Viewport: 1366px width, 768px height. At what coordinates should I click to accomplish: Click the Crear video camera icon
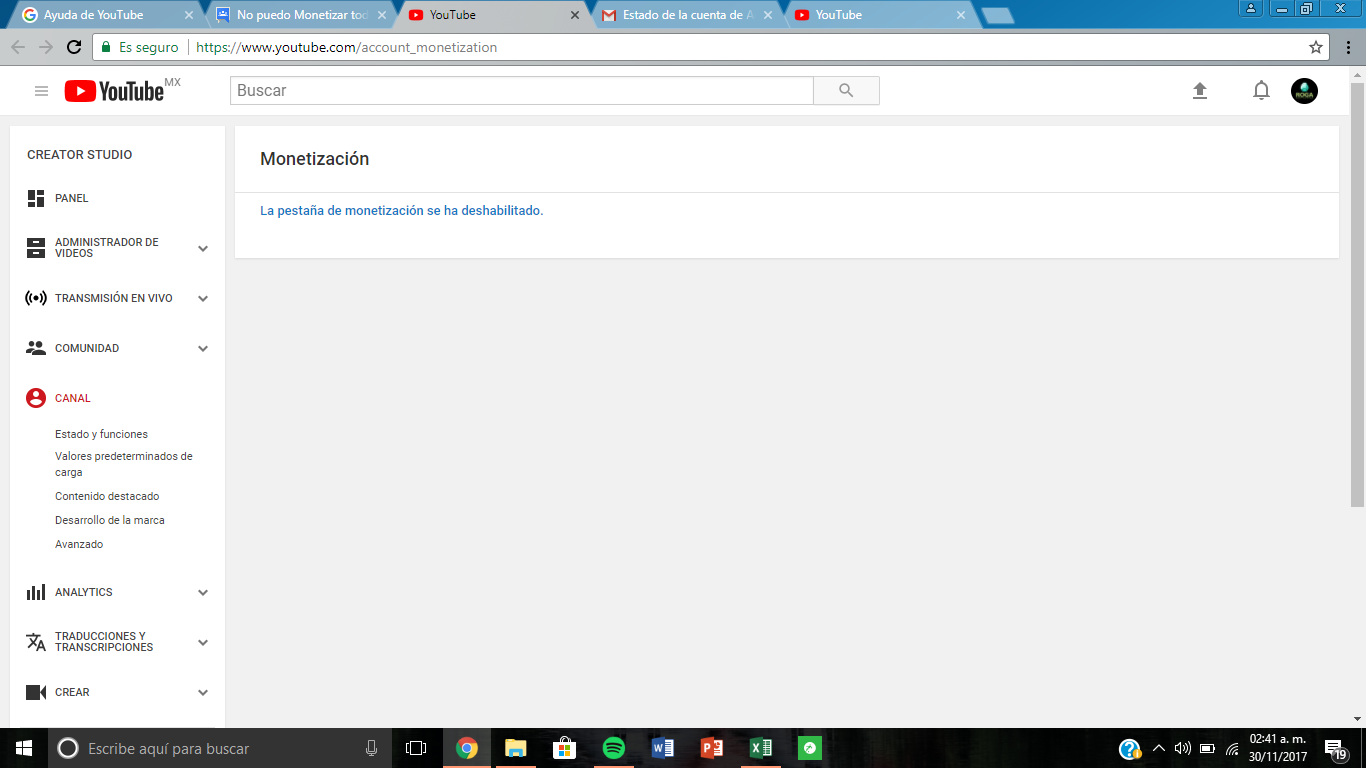pos(36,692)
